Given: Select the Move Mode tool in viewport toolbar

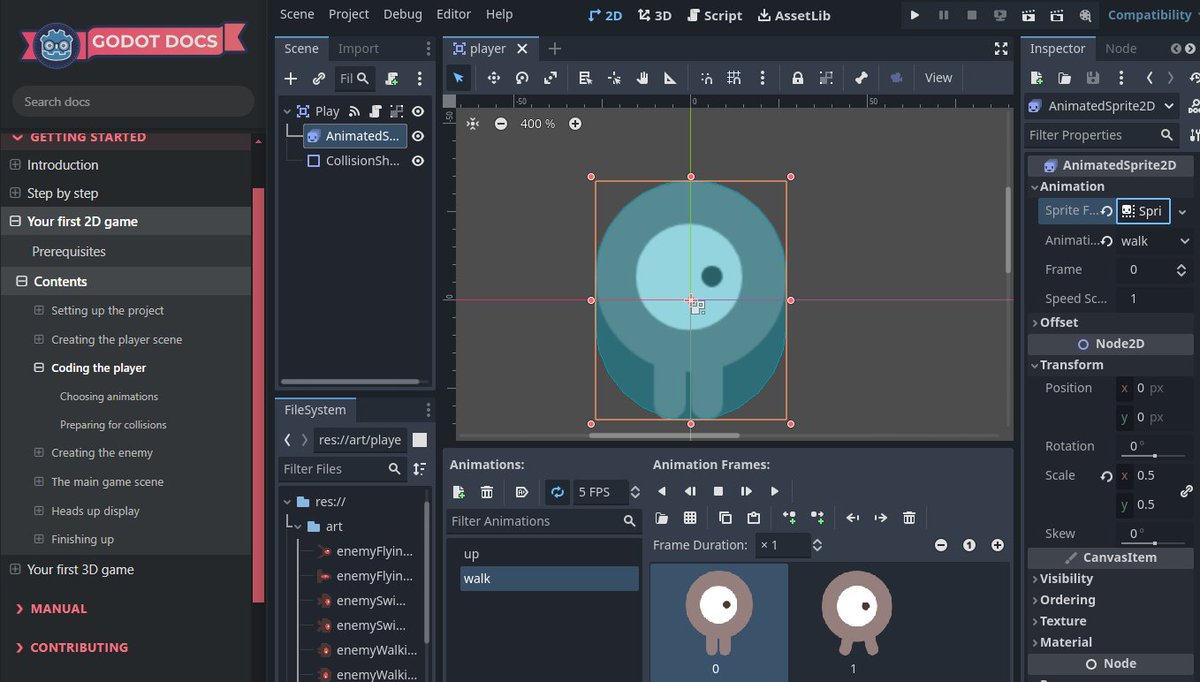Looking at the screenshot, I should 493,78.
